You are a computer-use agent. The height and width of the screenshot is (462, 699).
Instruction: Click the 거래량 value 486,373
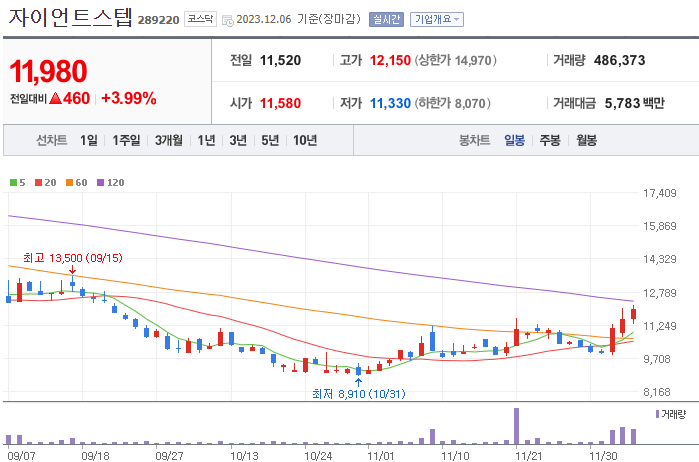tap(619, 60)
